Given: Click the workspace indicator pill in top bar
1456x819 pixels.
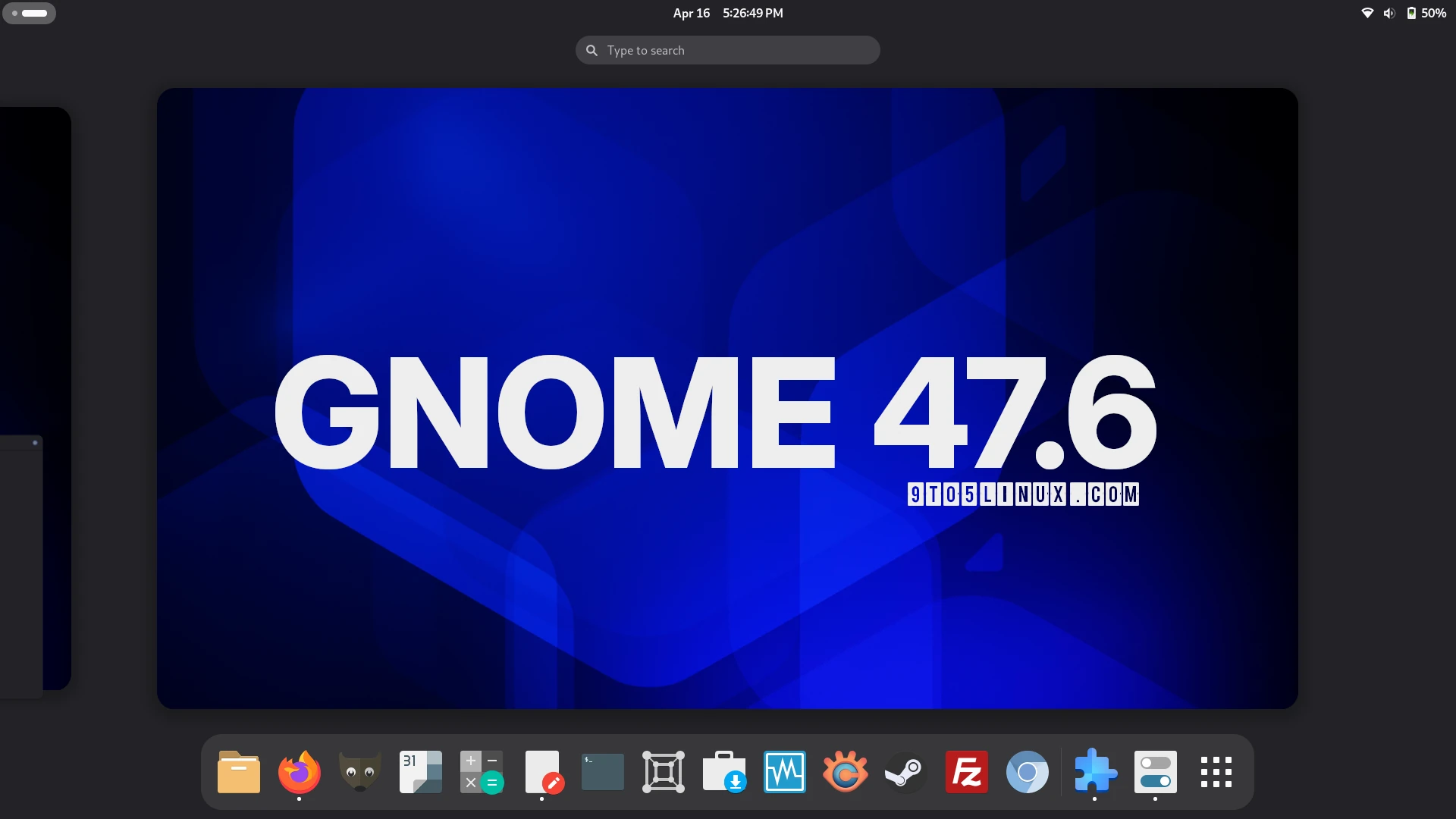Looking at the screenshot, I should point(29,13).
